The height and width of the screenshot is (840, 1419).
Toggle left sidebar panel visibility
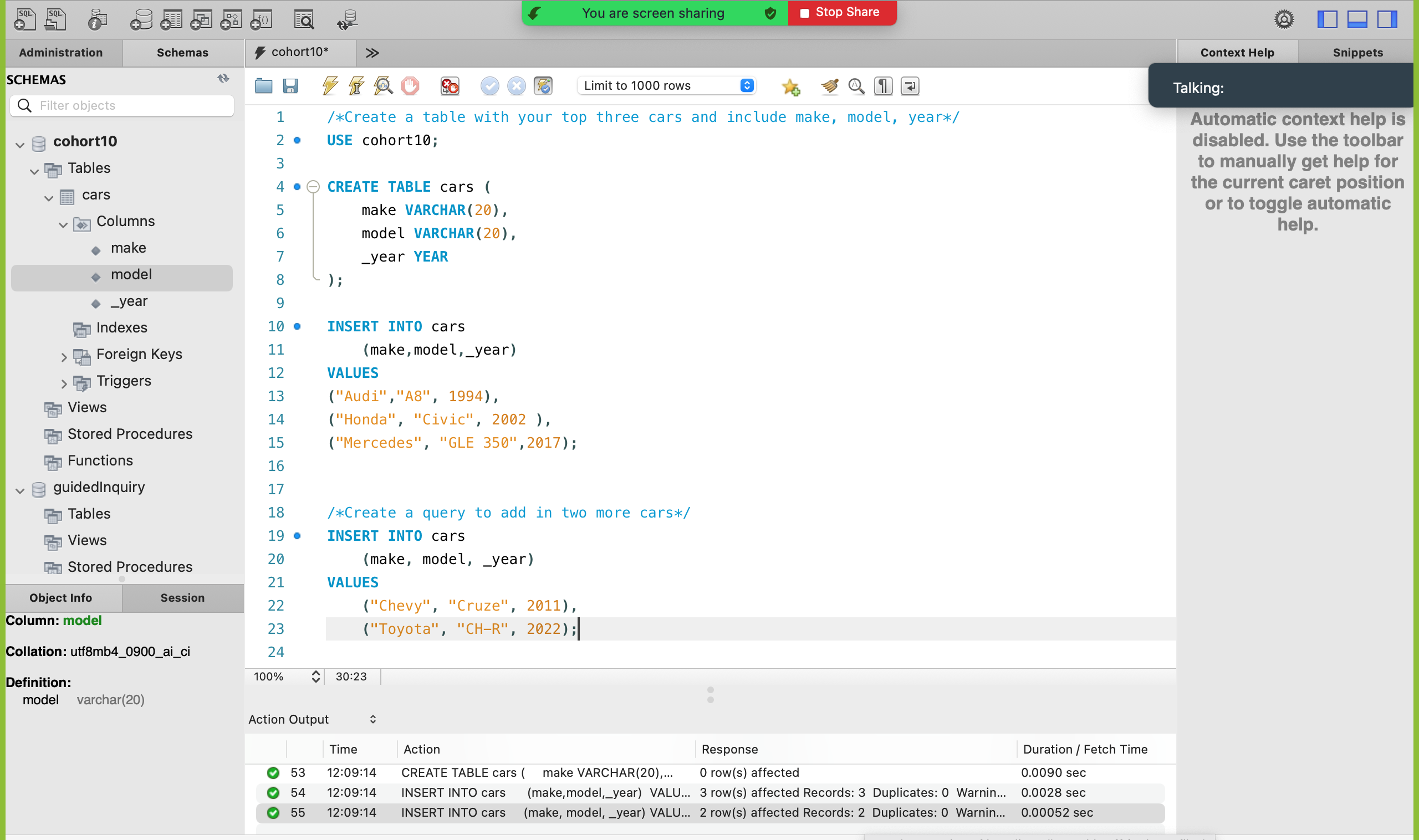pos(1326,20)
